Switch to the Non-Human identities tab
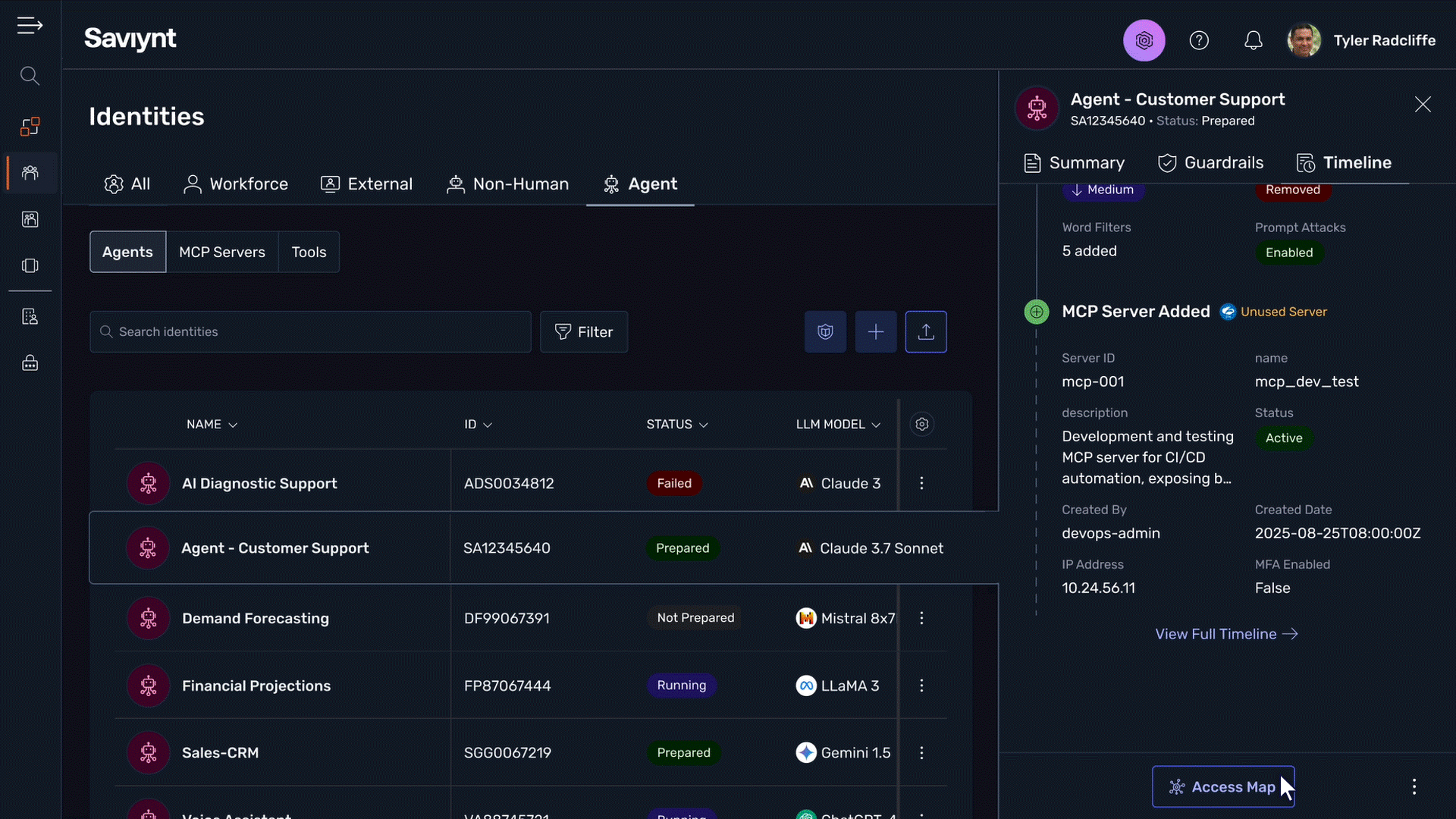 click(x=507, y=184)
